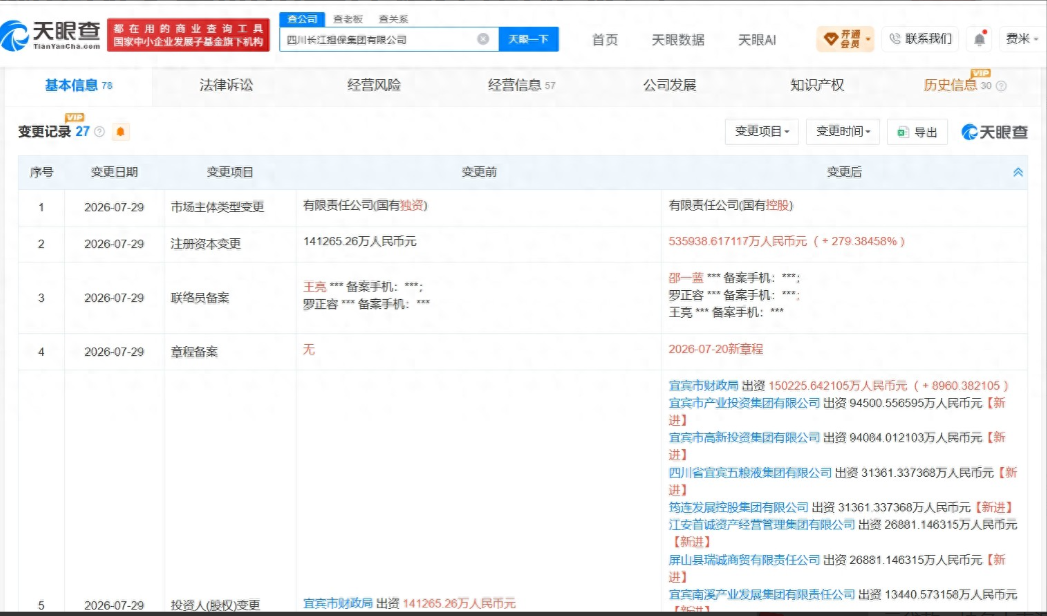
Task: Collapse the table with the double chevron icon
Action: click(x=1018, y=172)
